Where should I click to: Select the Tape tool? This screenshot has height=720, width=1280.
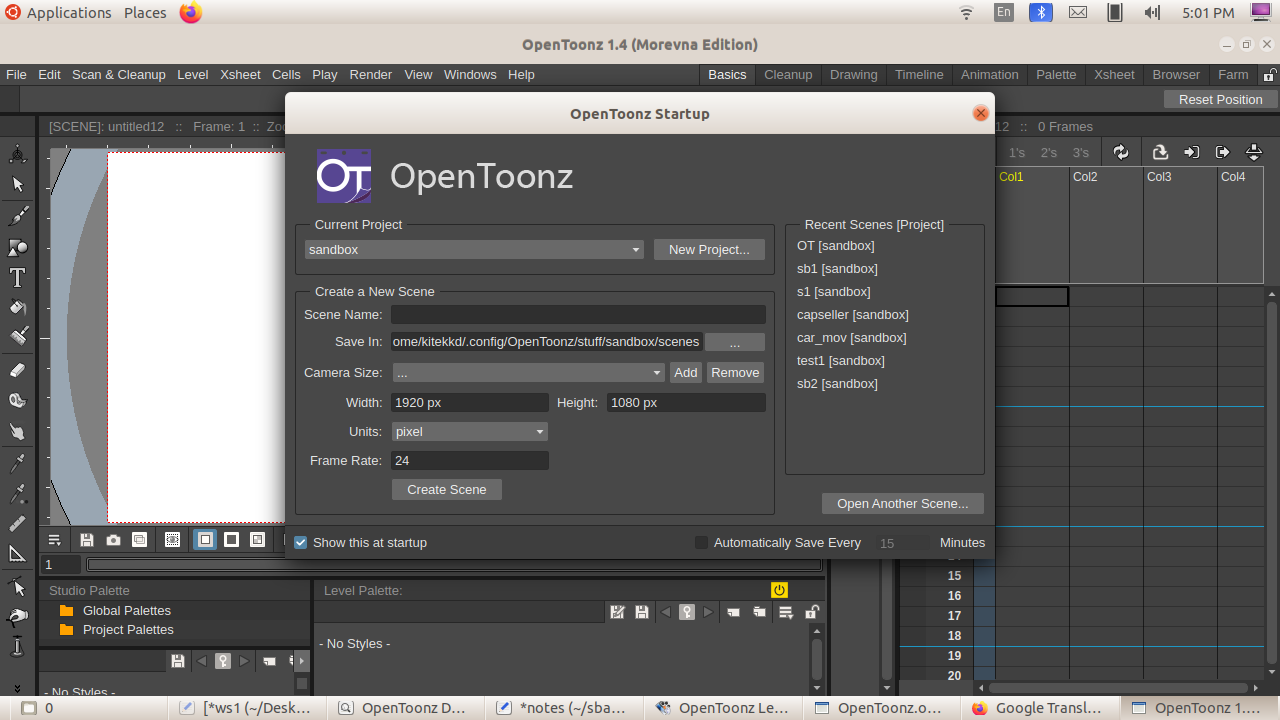tap(18, 401)
